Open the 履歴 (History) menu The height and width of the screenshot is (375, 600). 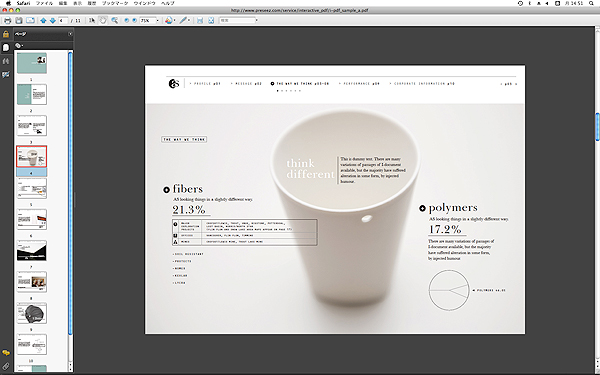tap(92, 3)
